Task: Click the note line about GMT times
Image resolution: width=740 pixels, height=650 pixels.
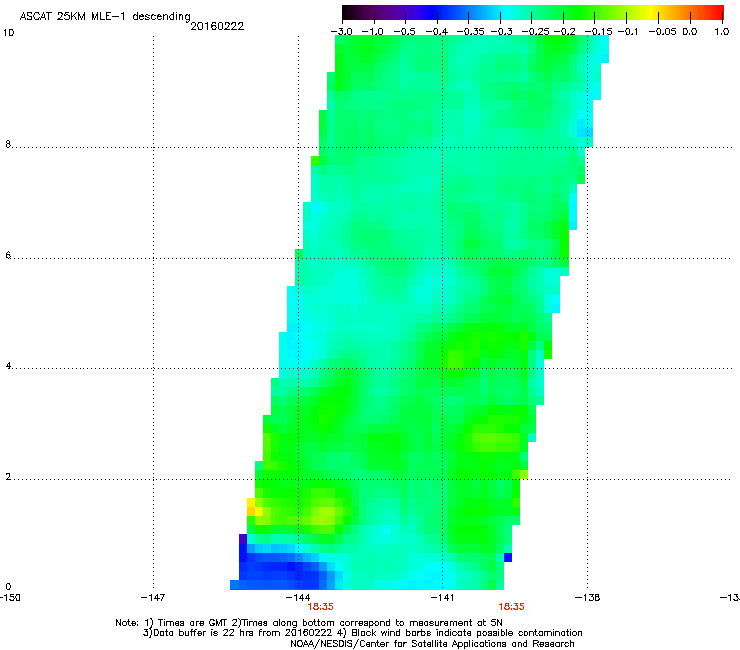Action: click(x=309, y=623)
